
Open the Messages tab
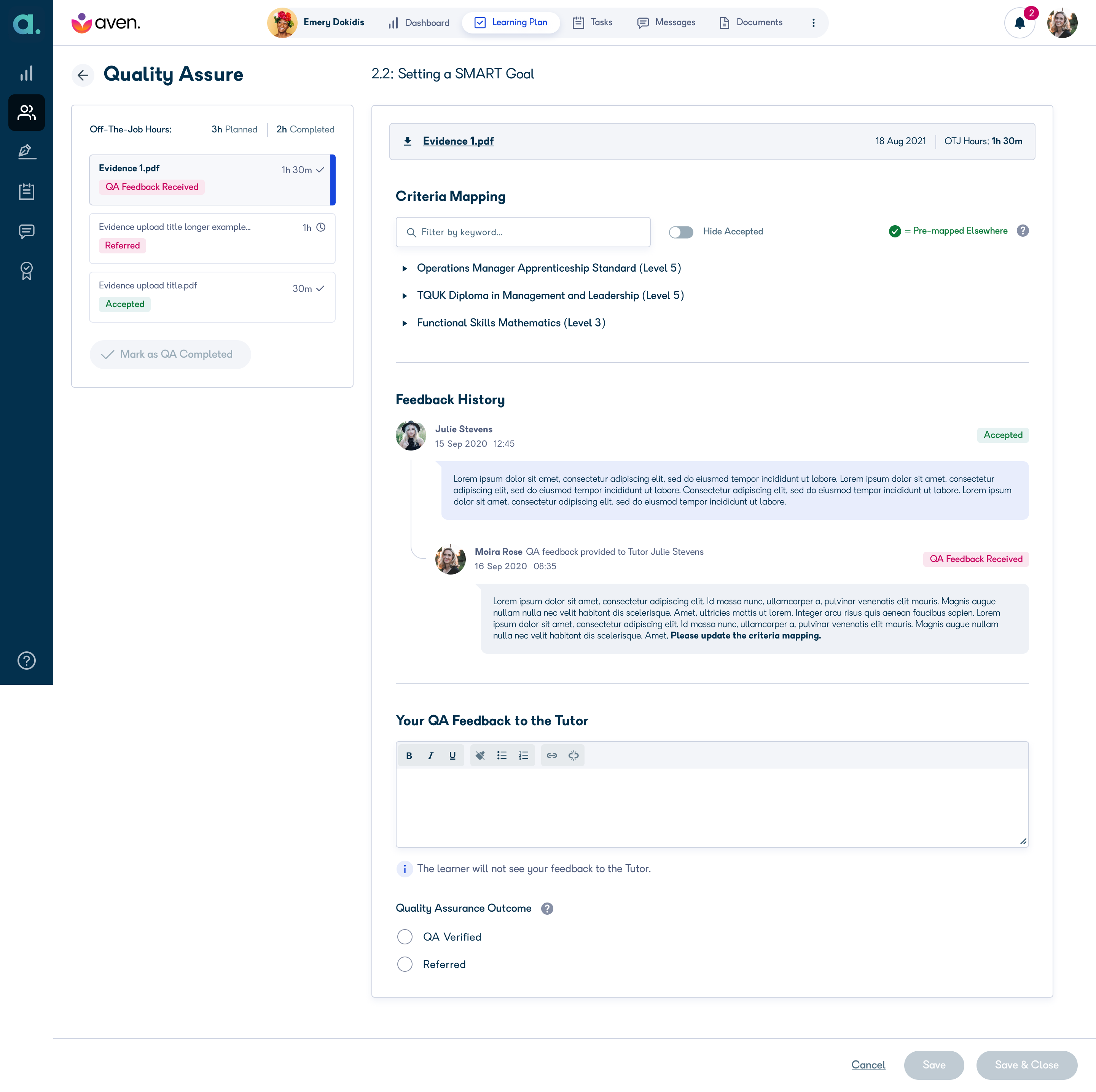(666, 23)
